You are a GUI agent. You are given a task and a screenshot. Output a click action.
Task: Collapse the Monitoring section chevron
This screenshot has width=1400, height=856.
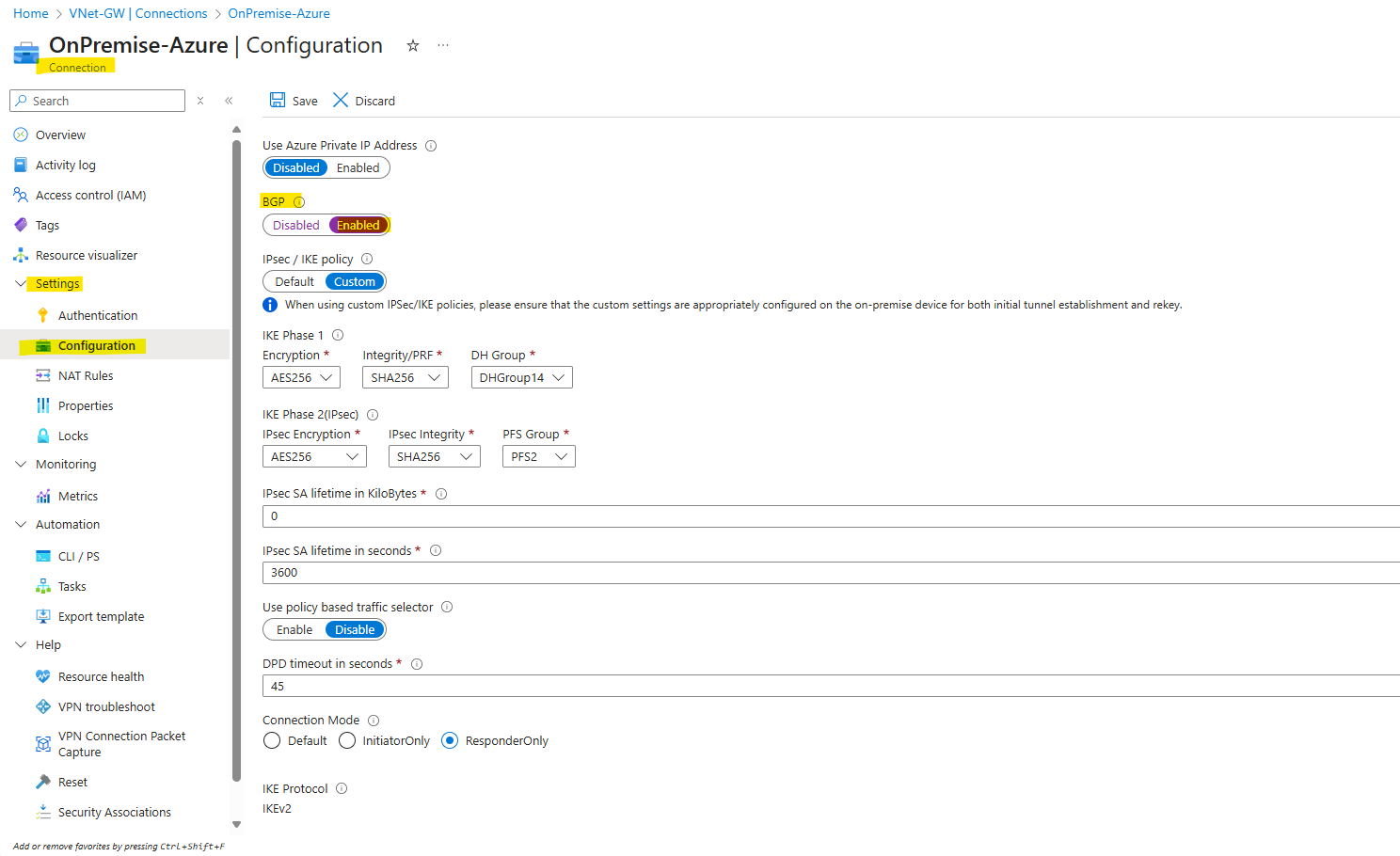click(x=21, y=464)
